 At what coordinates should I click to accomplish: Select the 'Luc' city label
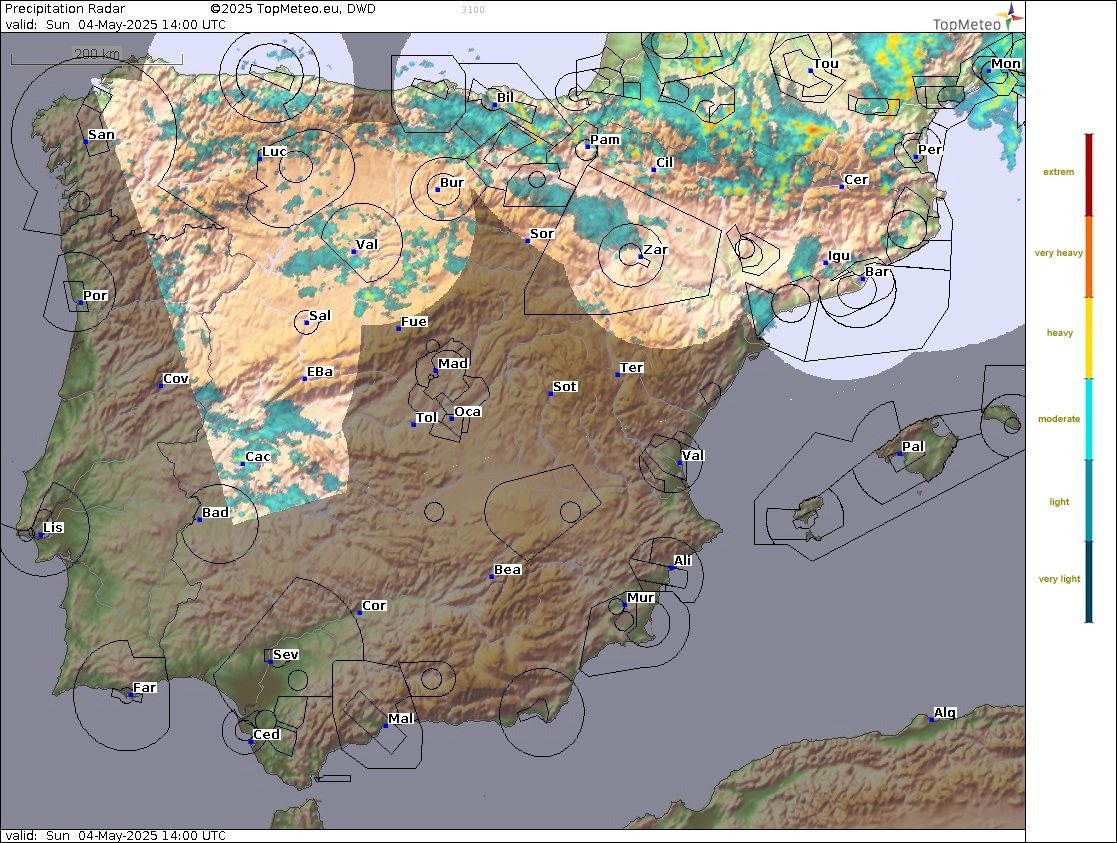[274, 152]
